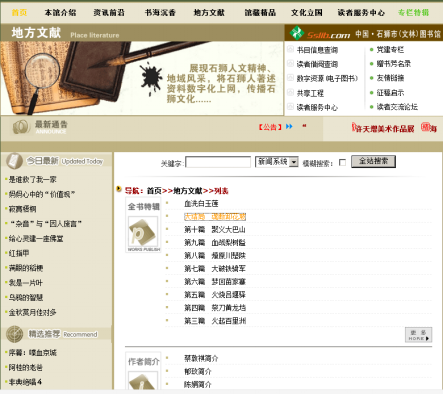Click the 全站搜索 button

pyautogui.click(x=373, y=162)
